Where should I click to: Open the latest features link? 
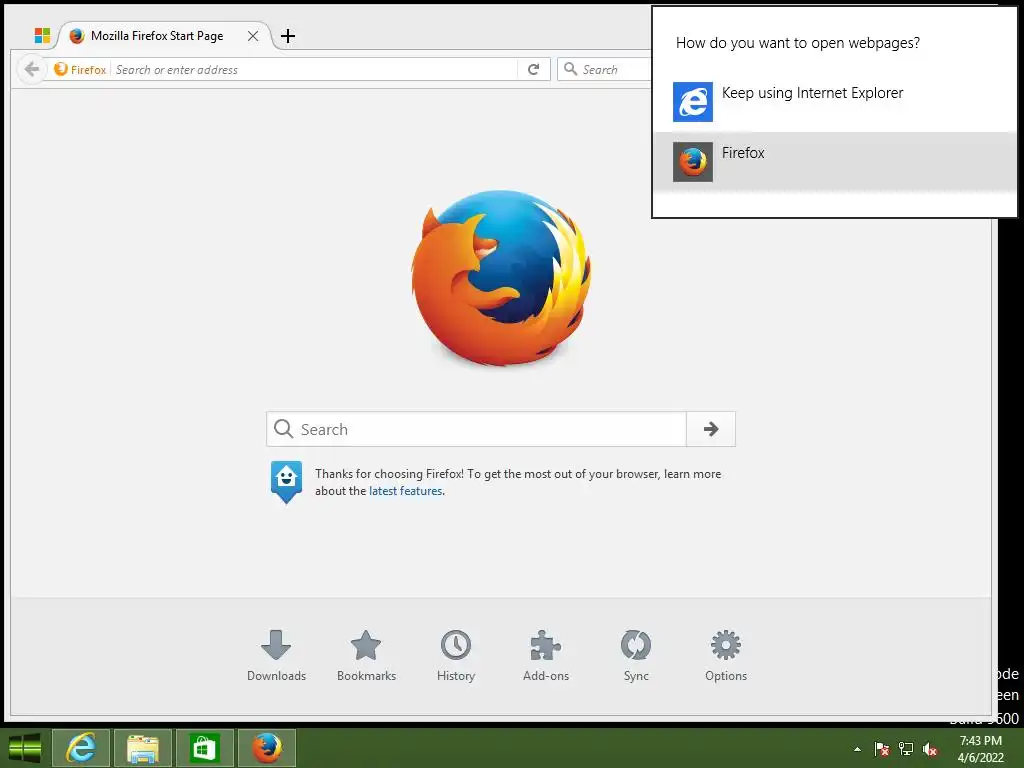pyautogui.click(x=406, y=491)
